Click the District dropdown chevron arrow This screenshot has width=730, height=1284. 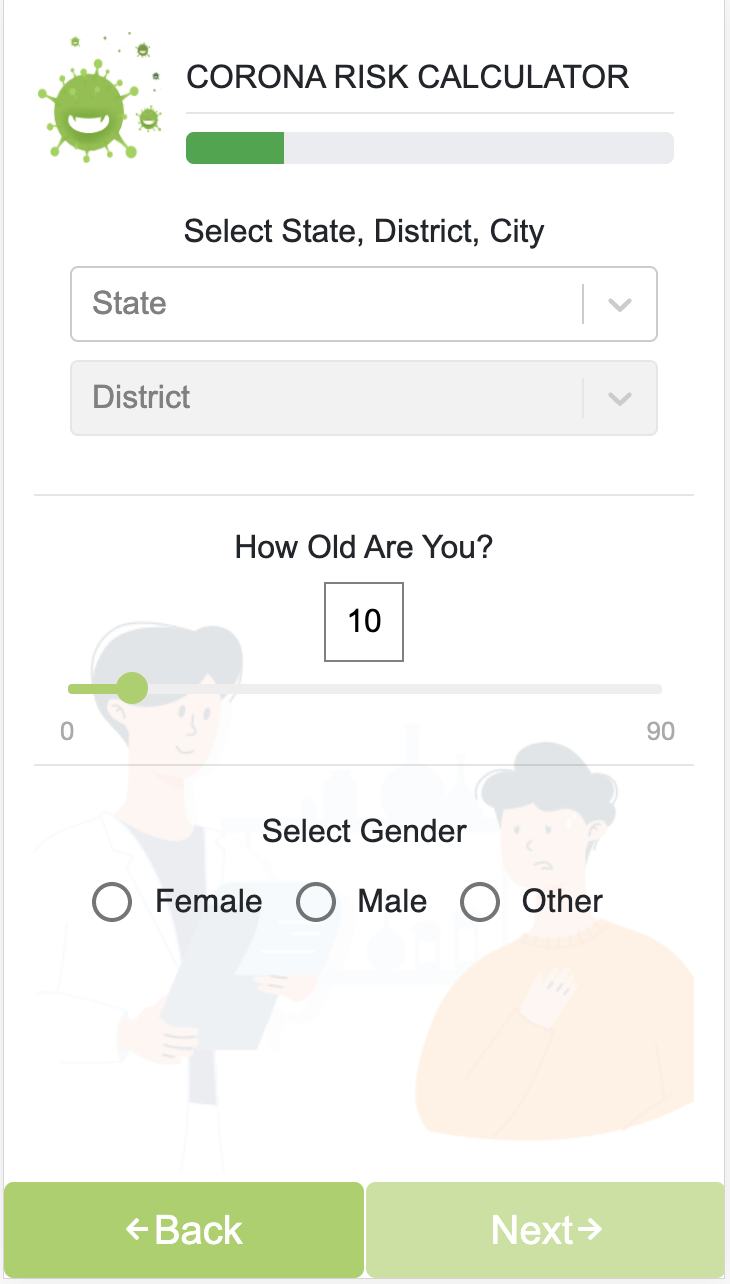coord(620,398)
